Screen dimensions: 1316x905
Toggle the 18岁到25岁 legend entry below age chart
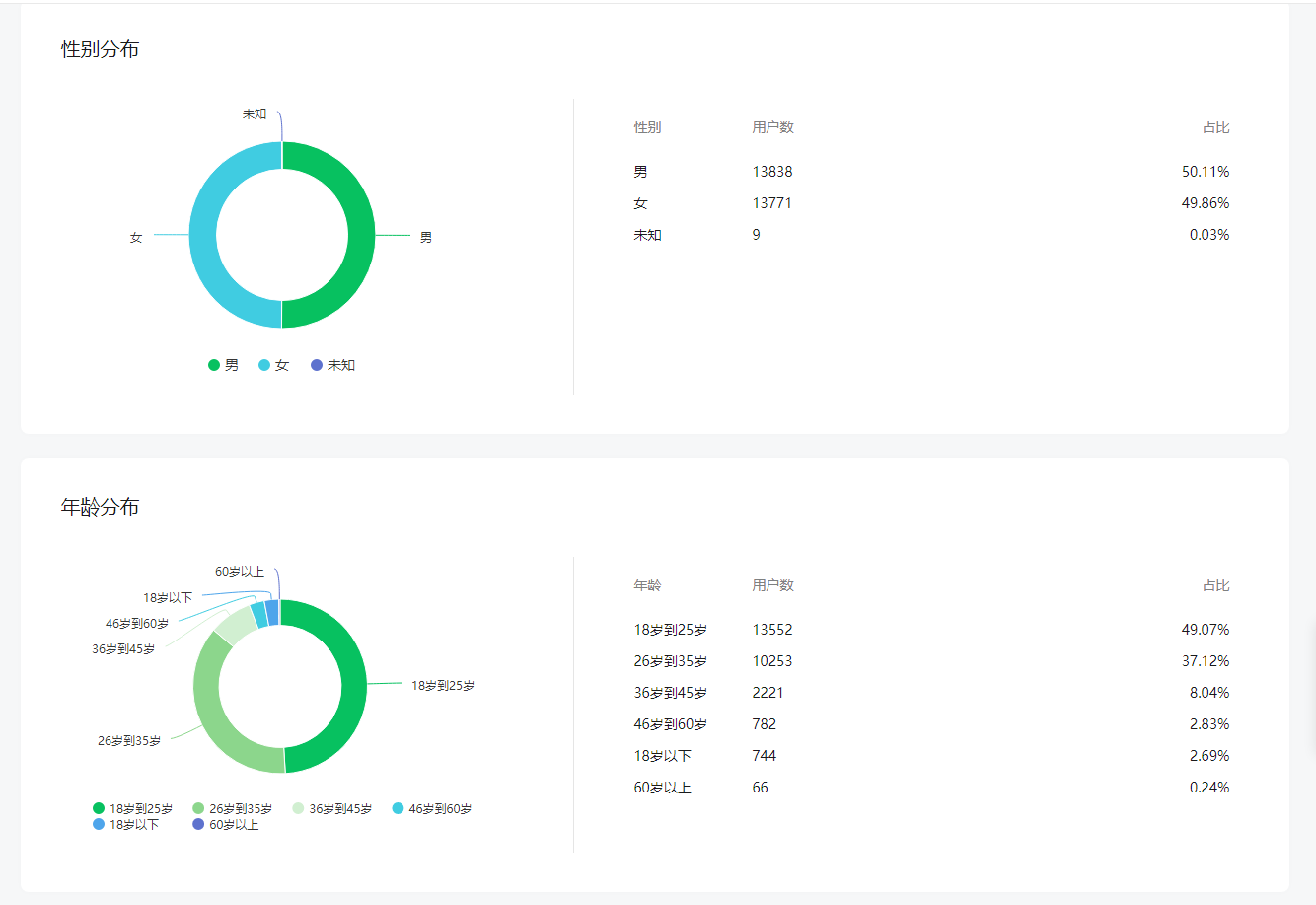pos(132,808)
